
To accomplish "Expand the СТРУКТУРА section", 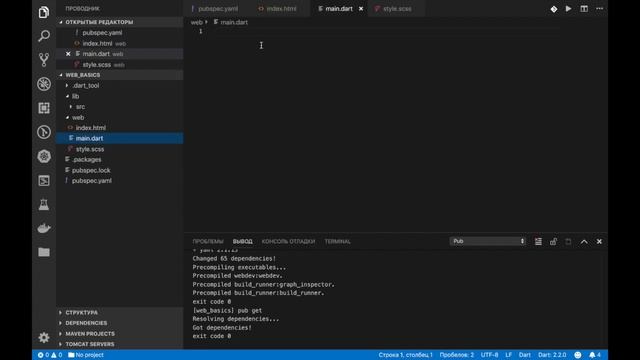I will 81,313.
